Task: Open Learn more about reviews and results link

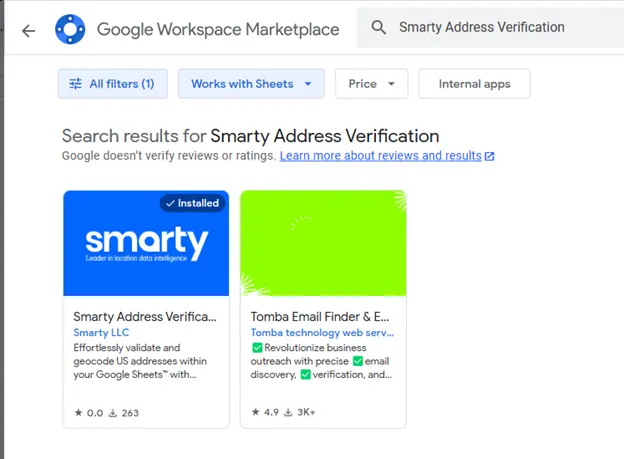Action: pos(380,156)
